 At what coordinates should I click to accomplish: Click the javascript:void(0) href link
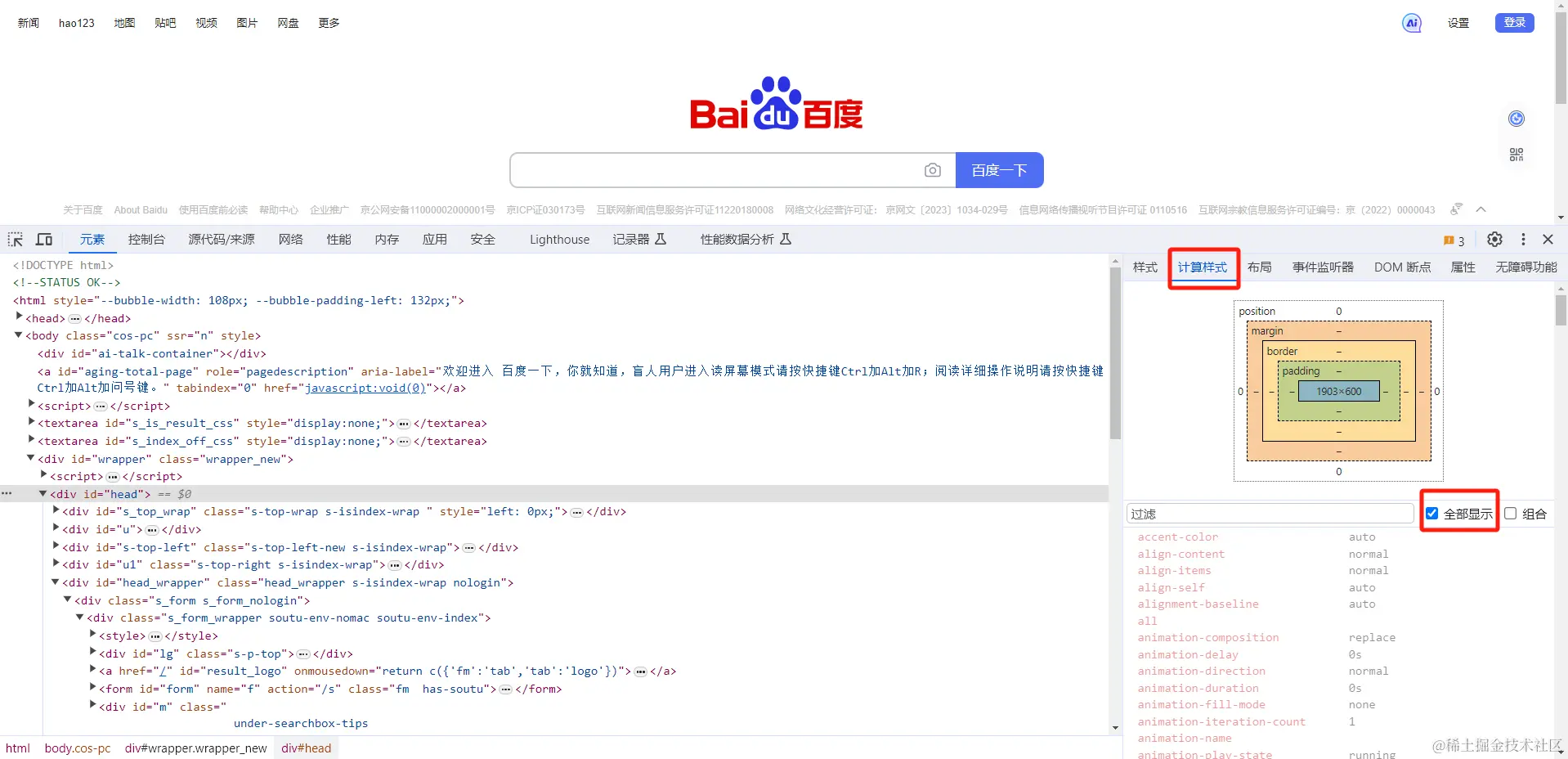[x=365, y=388]
